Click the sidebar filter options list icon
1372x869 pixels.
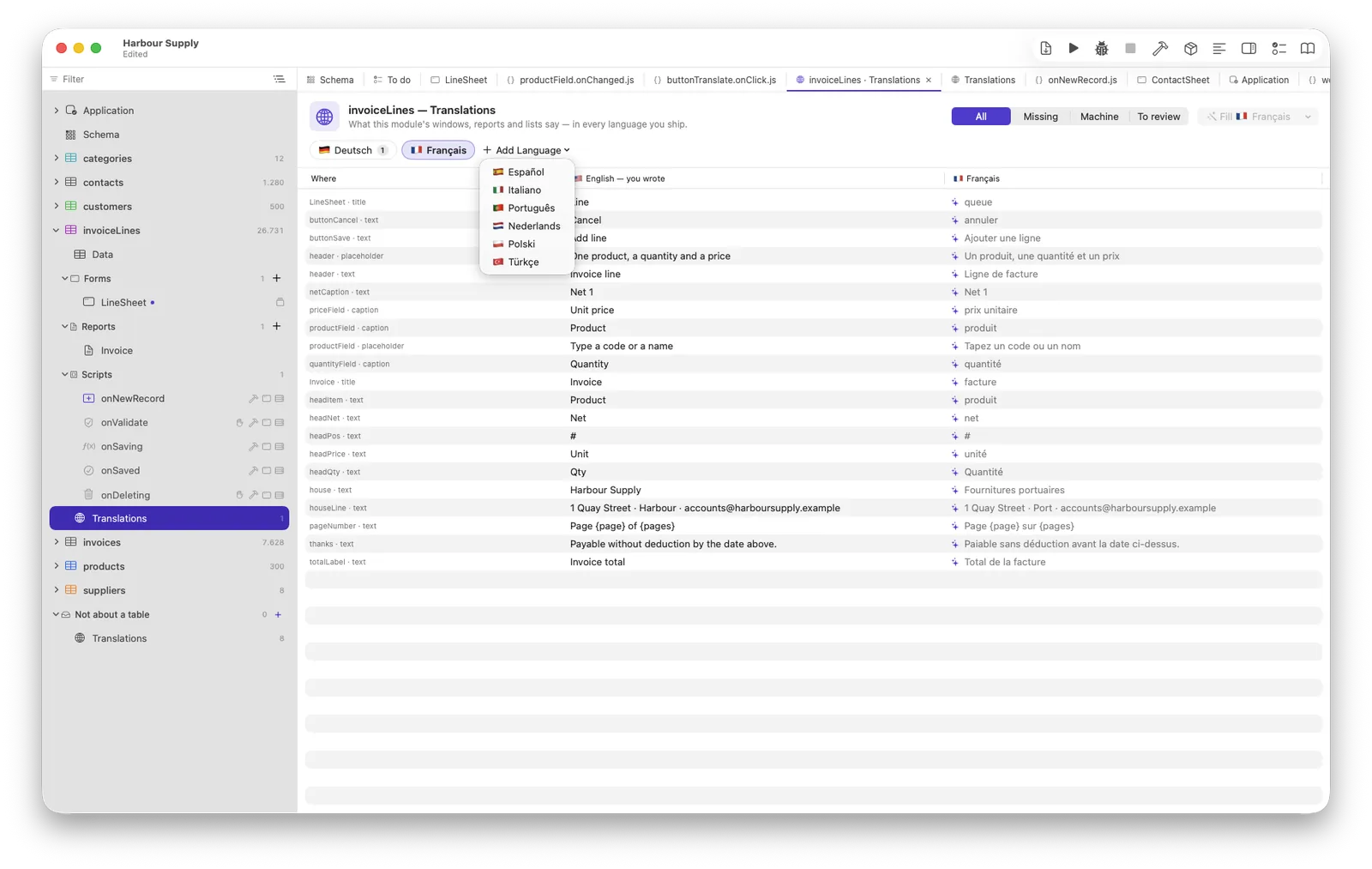(279, 79)
